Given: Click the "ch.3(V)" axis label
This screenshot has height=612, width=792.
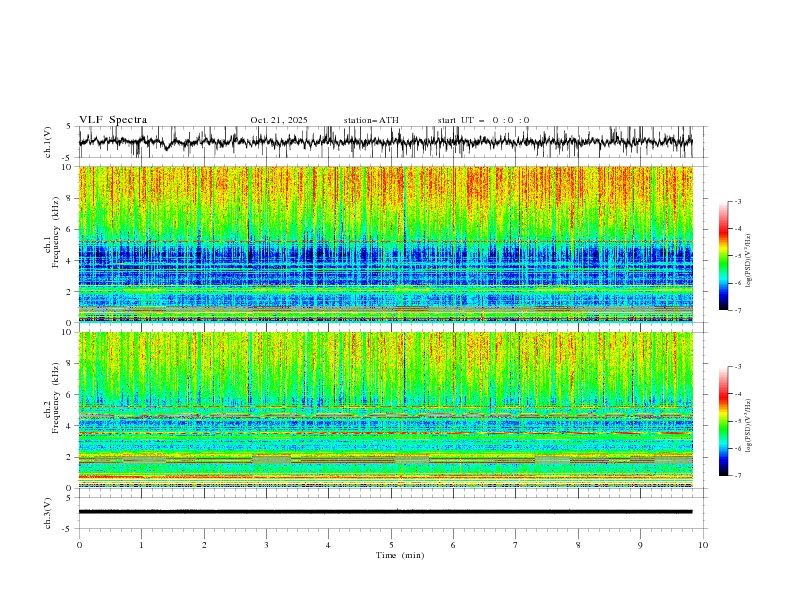Looking at the screenshot, I should (x=48, y=513).
